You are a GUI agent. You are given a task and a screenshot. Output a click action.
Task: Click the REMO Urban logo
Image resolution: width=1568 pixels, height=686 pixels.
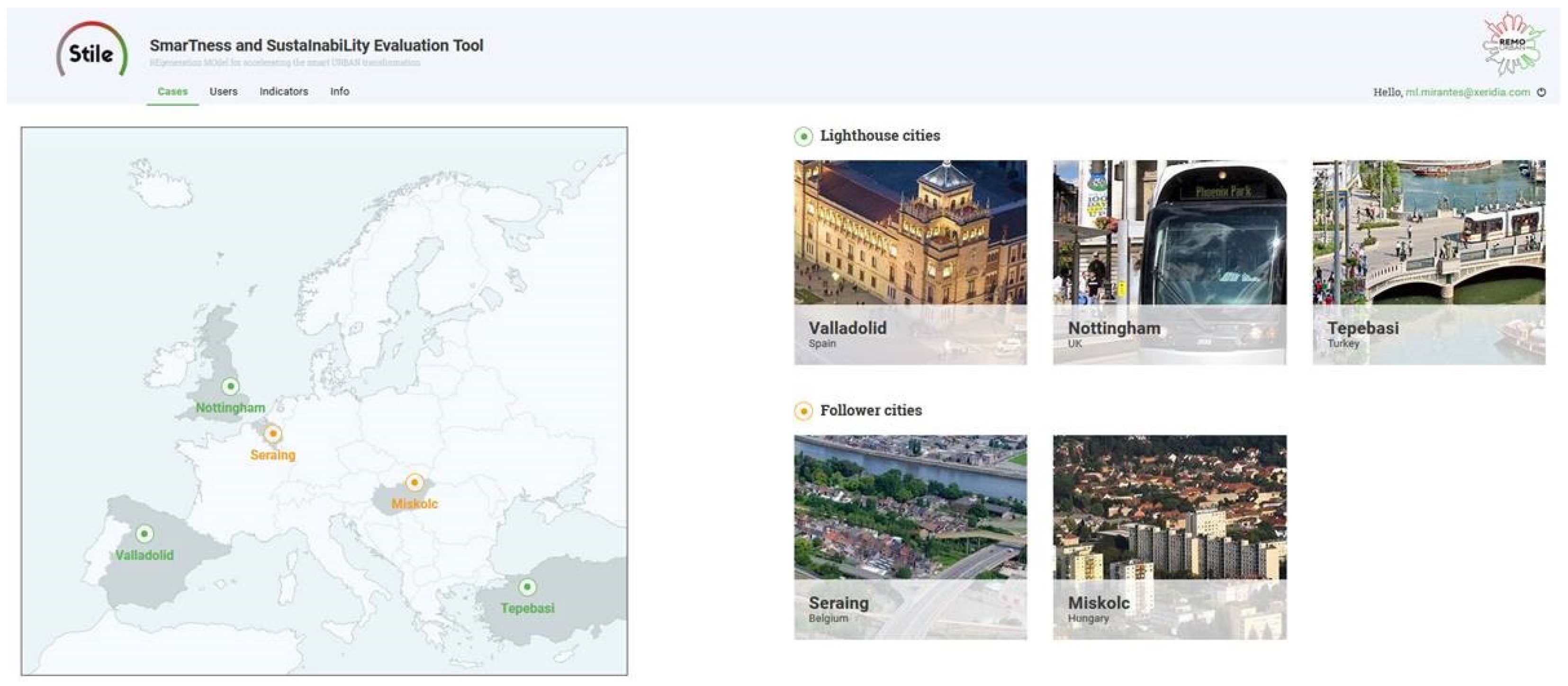[1512, 44]
